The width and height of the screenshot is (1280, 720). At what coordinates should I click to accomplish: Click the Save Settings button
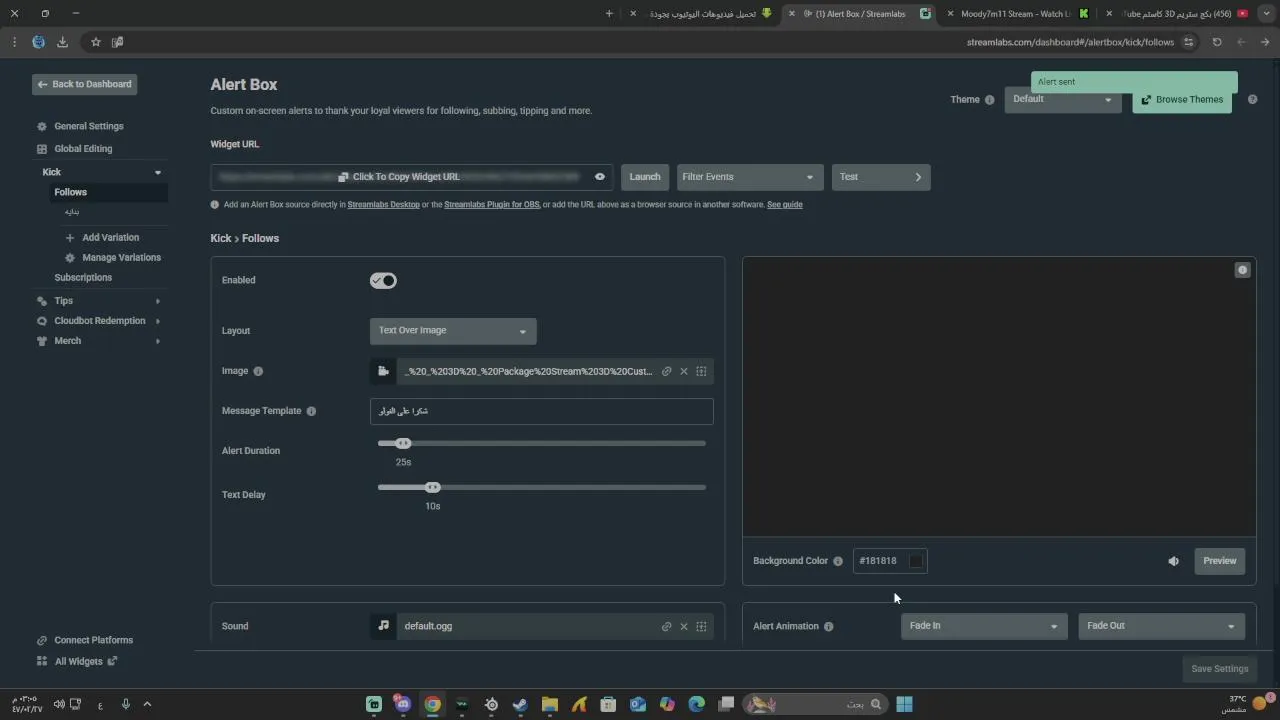click(x=1220, y=669)
